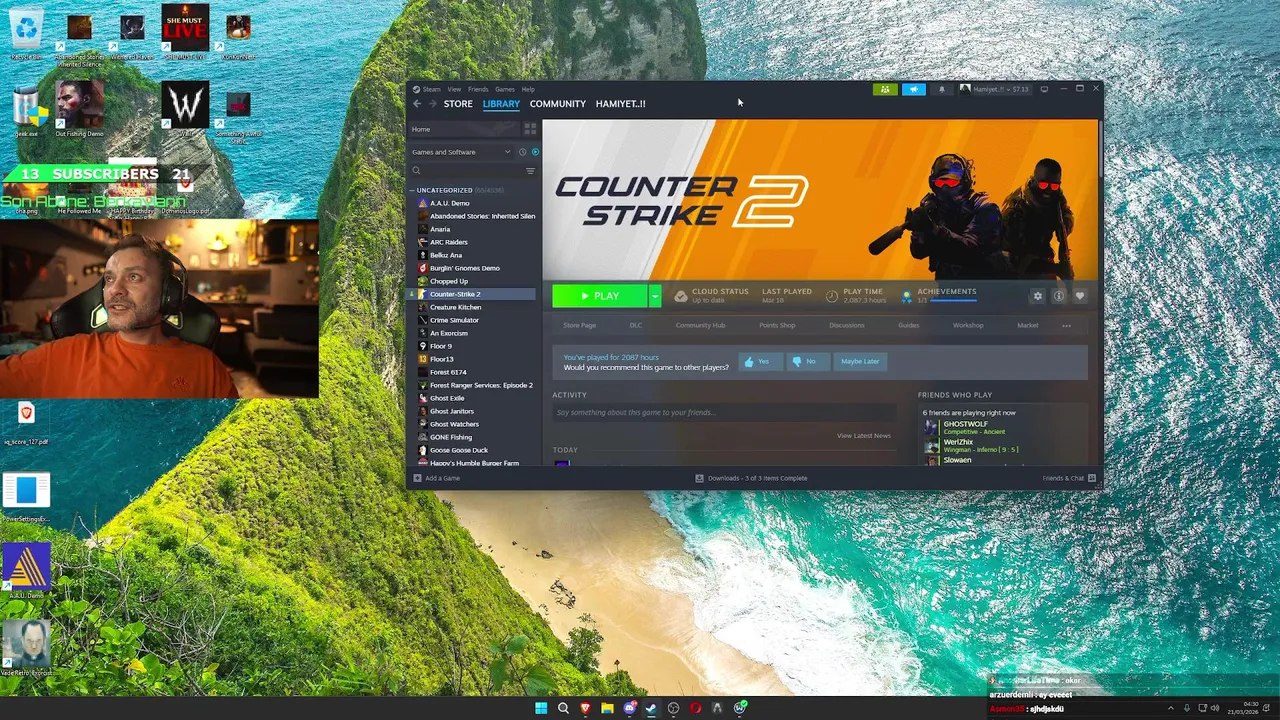Open taskbar Search icon
The width and height of the screenshot is (1280, 720).
pyautogui.click(x=563, y=708)
